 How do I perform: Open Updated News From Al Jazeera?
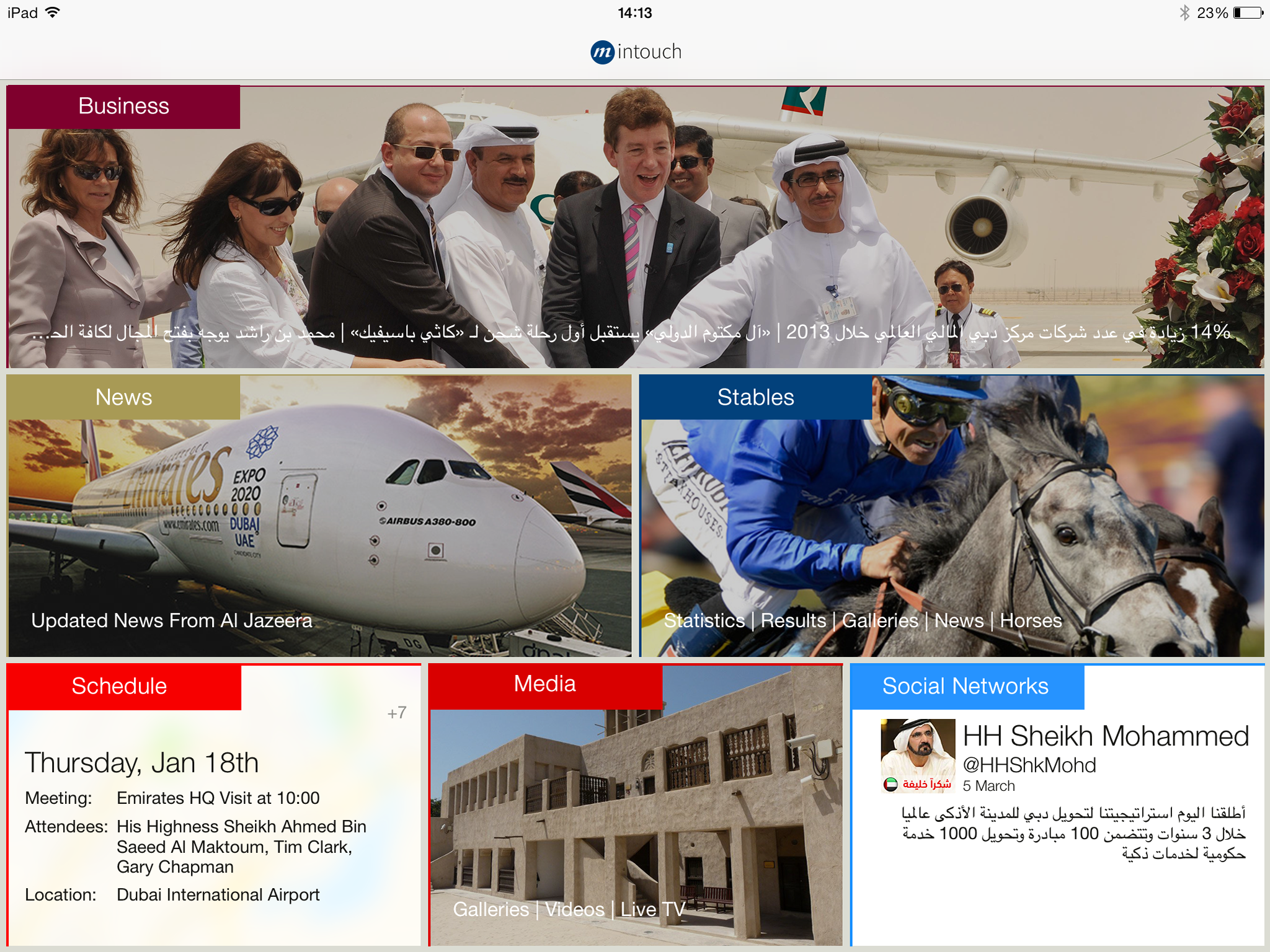click(x=172, y=620)
